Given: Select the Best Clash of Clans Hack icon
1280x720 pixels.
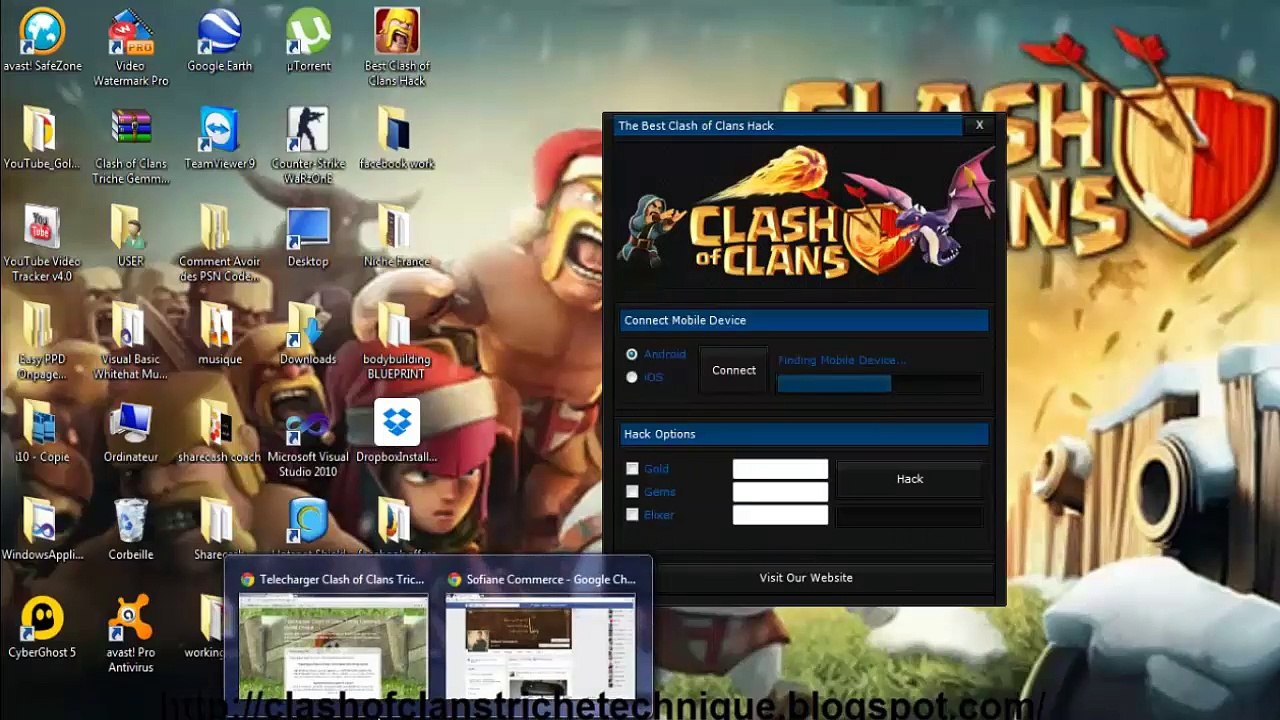Looking at the screenshot, I should [397, 48].
